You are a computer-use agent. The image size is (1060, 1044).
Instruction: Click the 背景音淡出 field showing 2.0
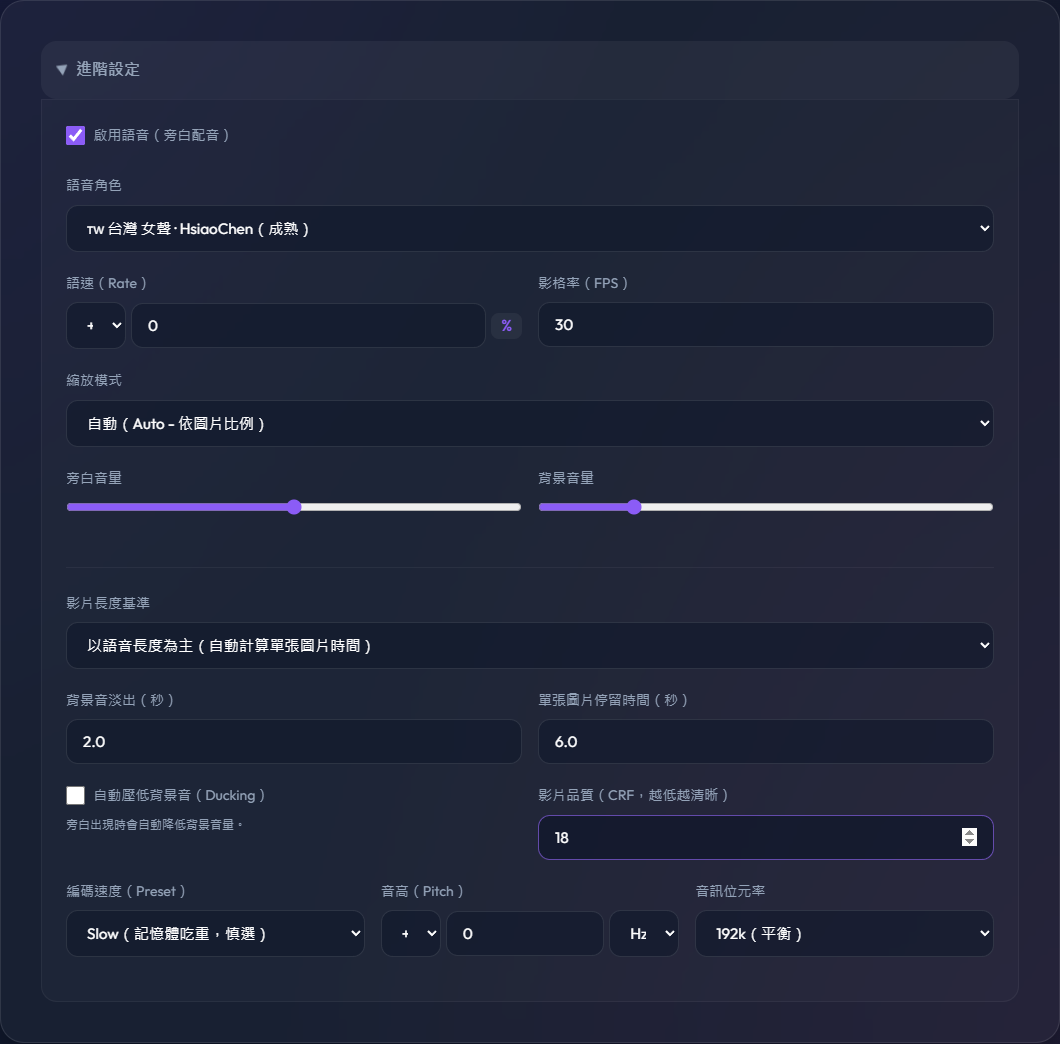click(293, 742)
